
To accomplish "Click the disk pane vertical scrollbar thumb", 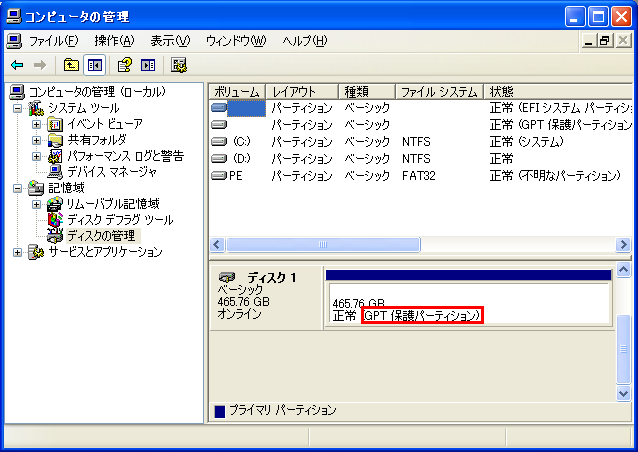I will point(623,349).
